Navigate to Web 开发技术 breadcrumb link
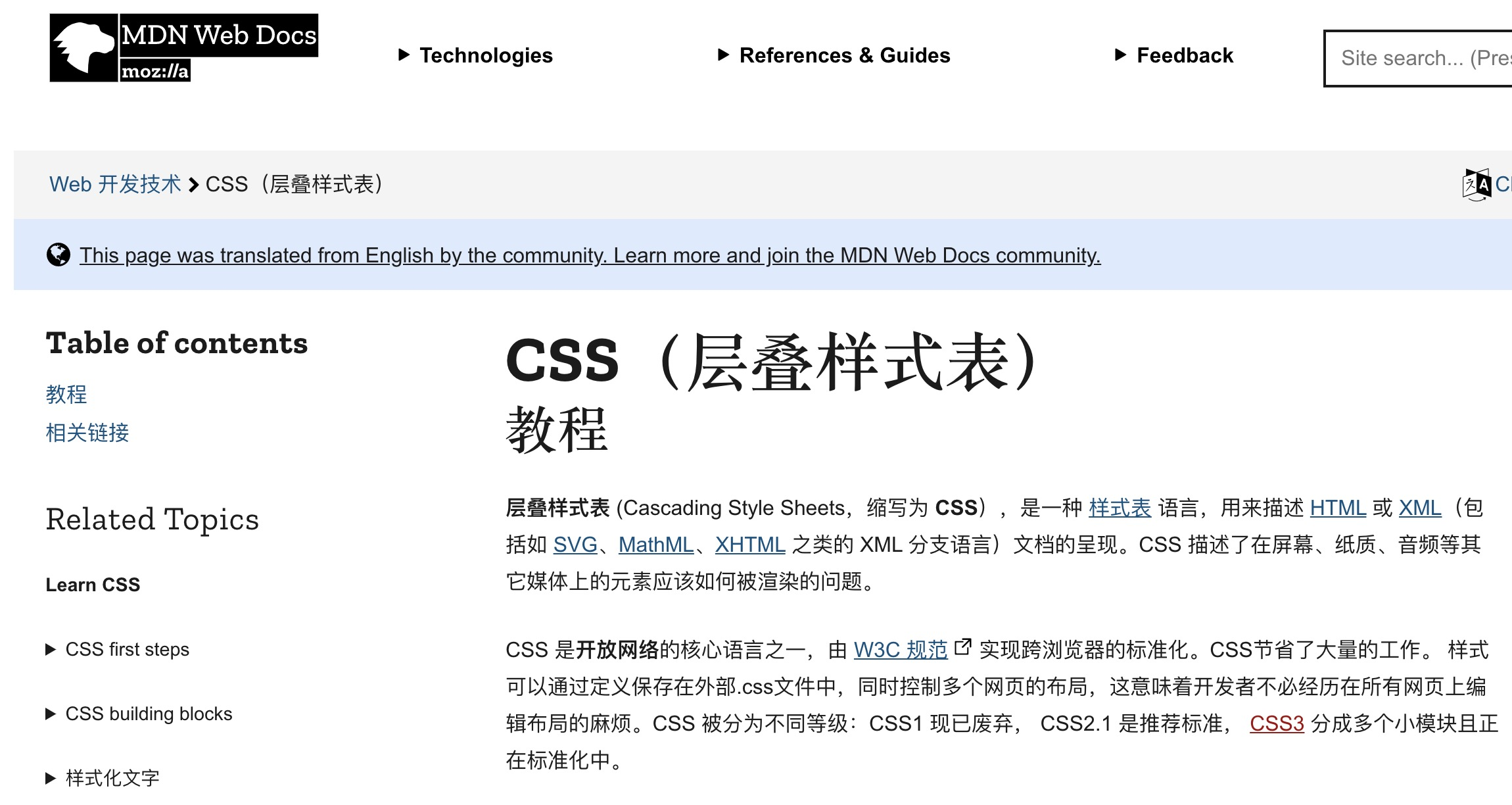The image size is (1512, 805). point(112,183)
